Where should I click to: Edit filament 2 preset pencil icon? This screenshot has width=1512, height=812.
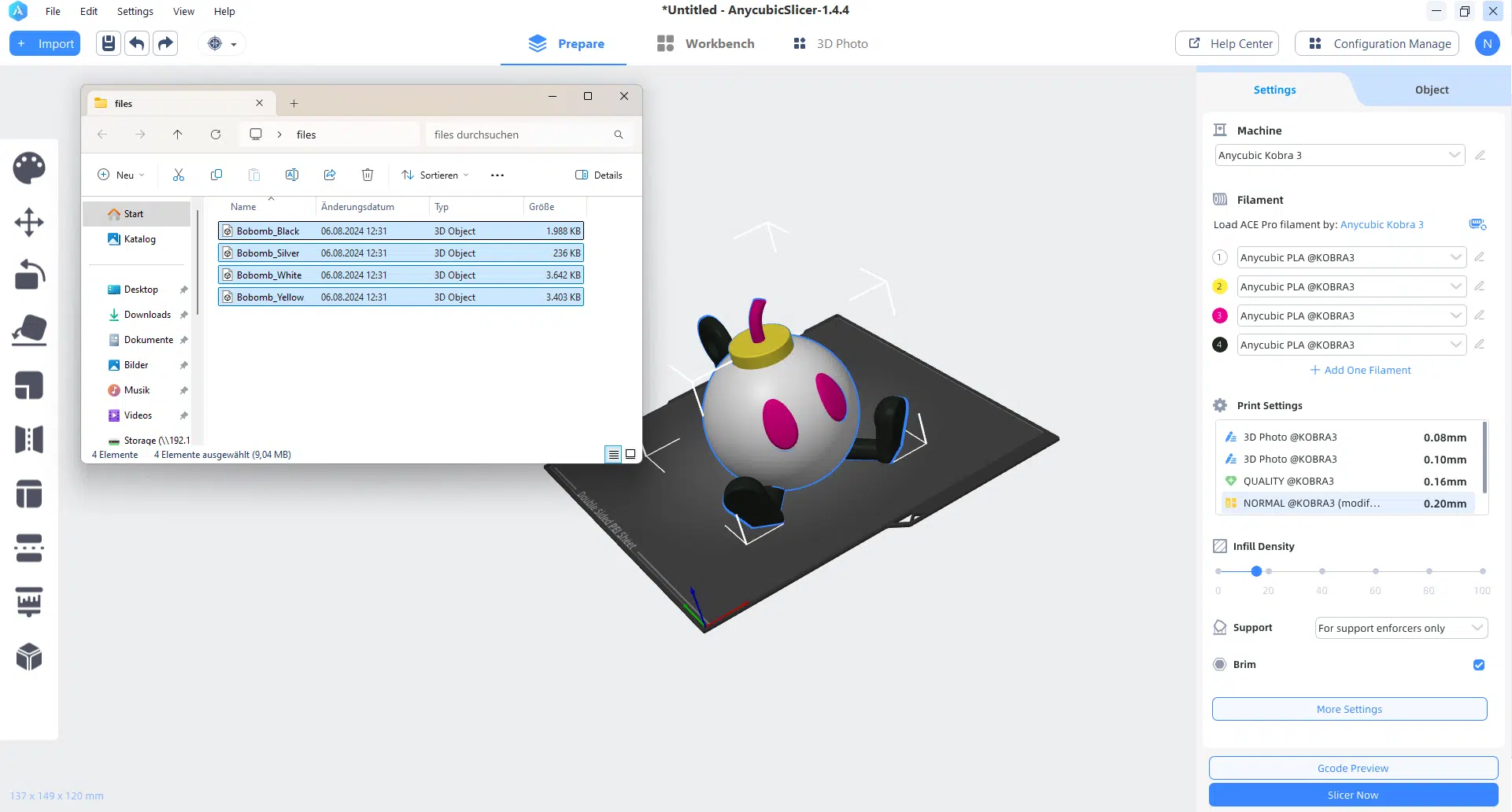click(1479, 286)
